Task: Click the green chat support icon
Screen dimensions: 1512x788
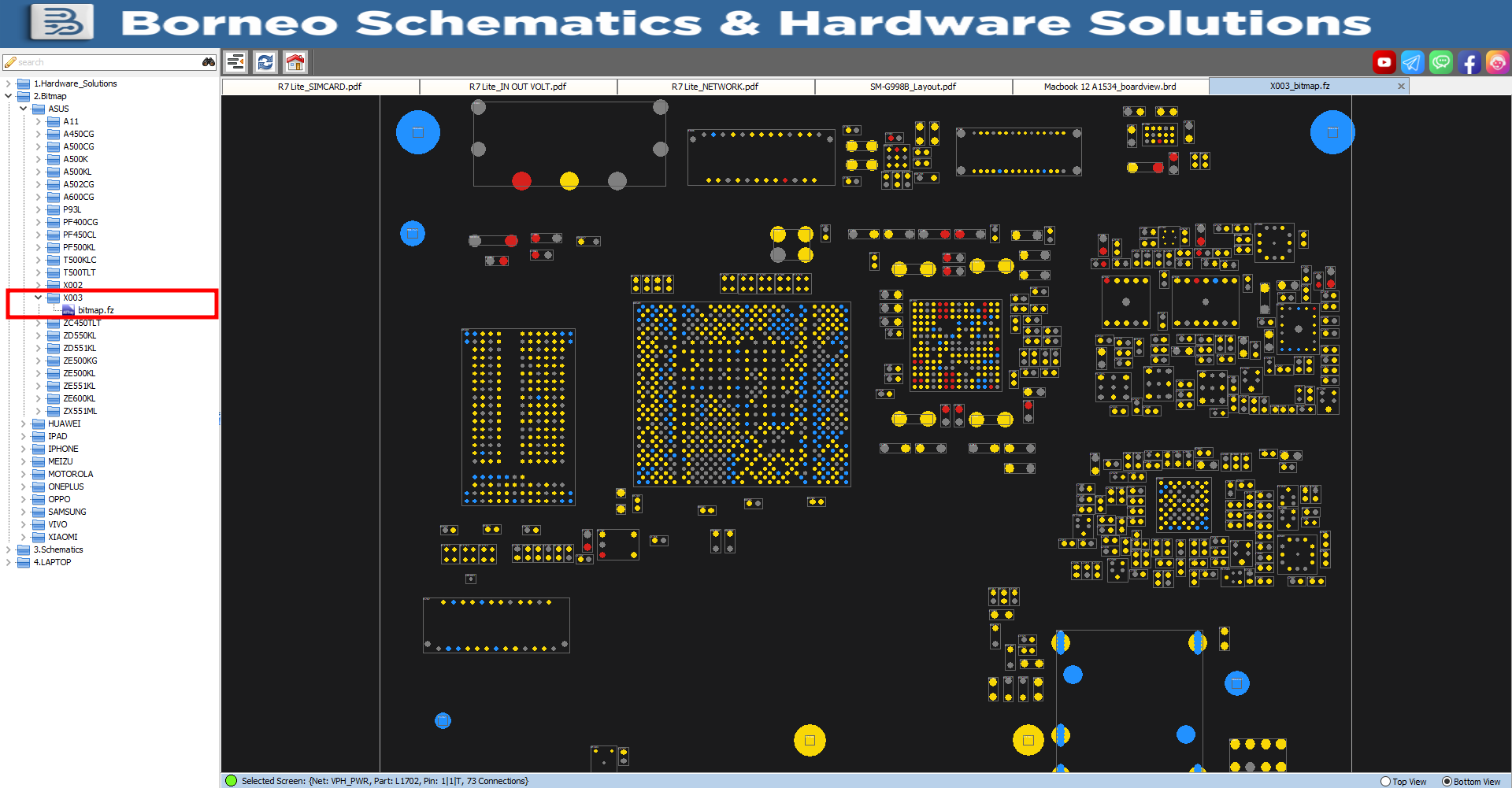Action: [x=1440, y=62]
